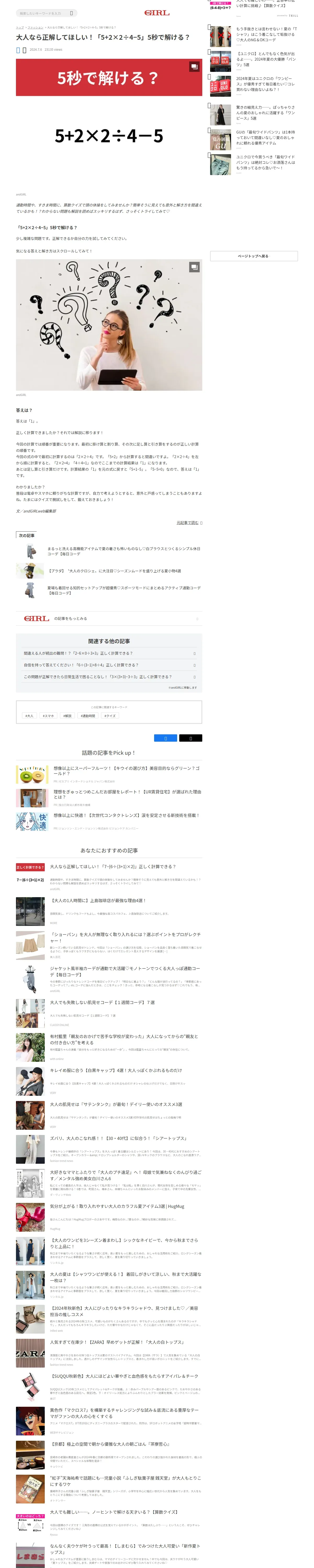This screenshot has height=1568, width=314.
Task: Click the thinking woman with question marks photo
Action: pyautogui.click(x=109, y=325)
